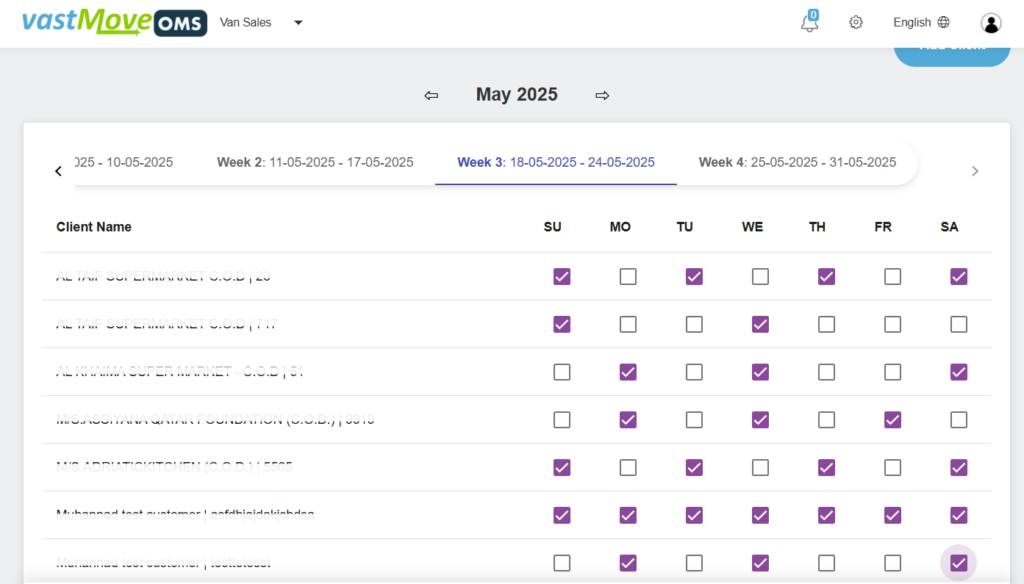The width and height of the screenshot is (1024, 584).
Task: Go to previous month arrow
Action: (431, 95)
